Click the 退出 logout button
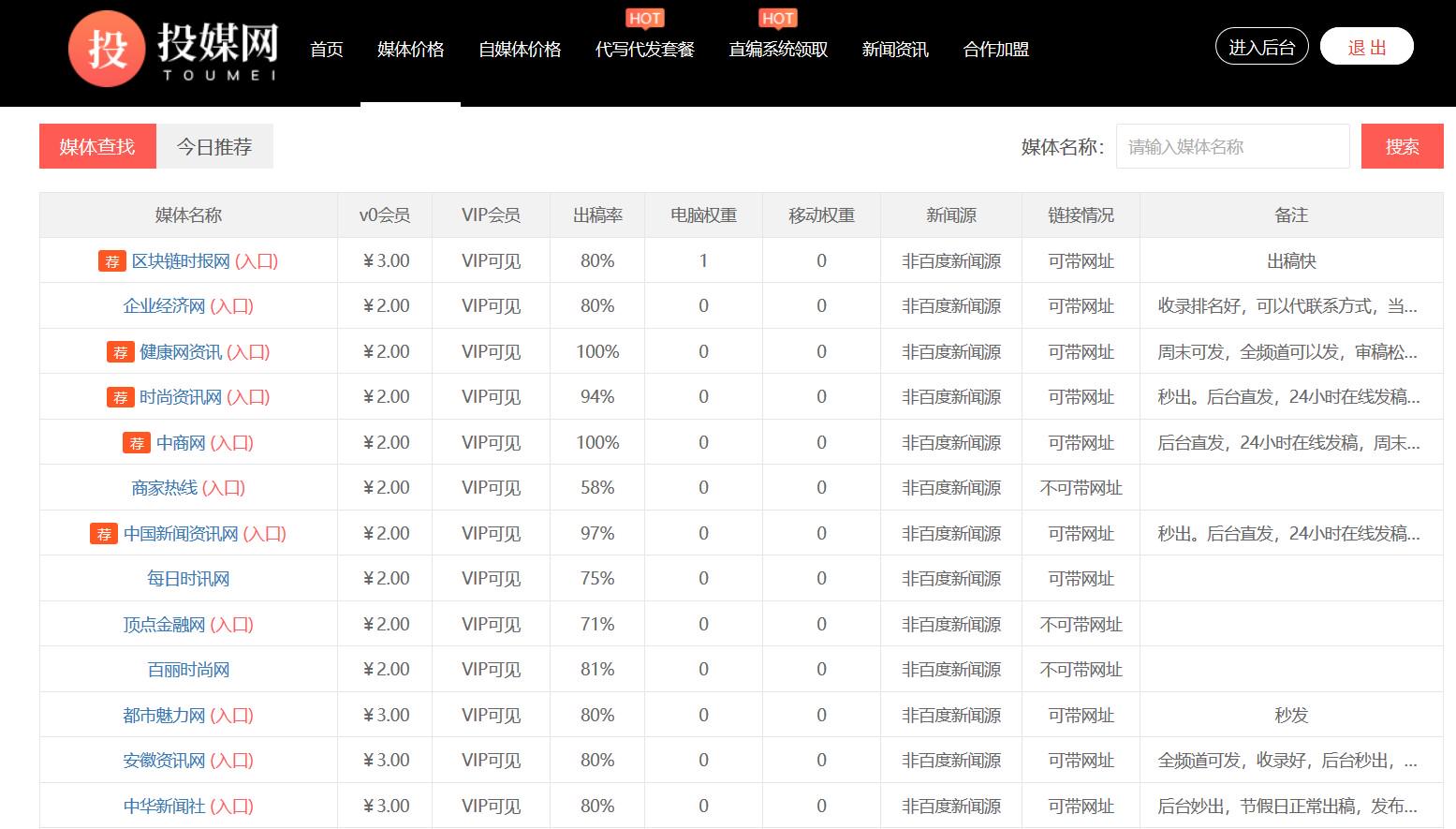The width and height of the screenshot is (1456, 829). click(x=1367, y=47)
